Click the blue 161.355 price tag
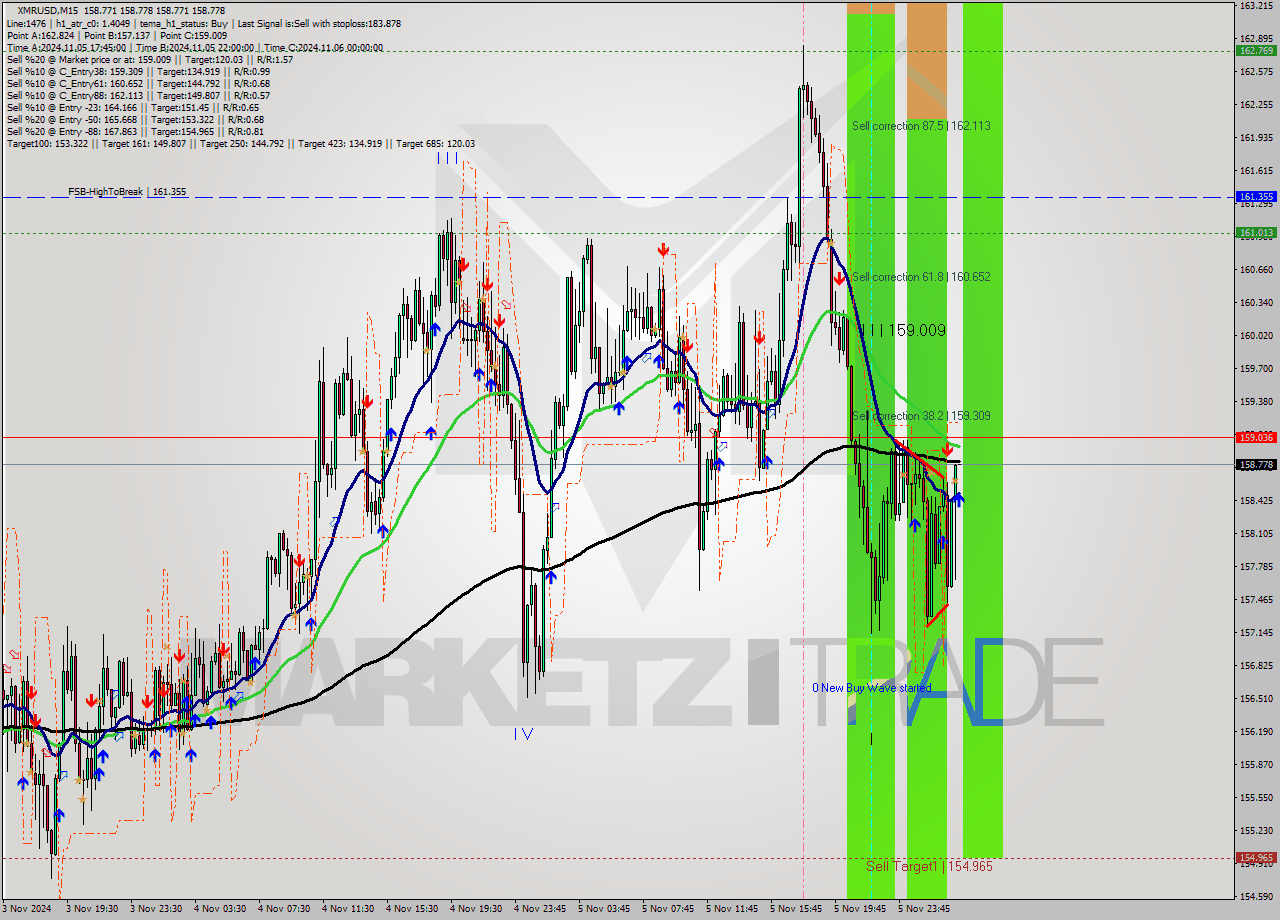The image size is (1280, 920). tap(1256, 197)
